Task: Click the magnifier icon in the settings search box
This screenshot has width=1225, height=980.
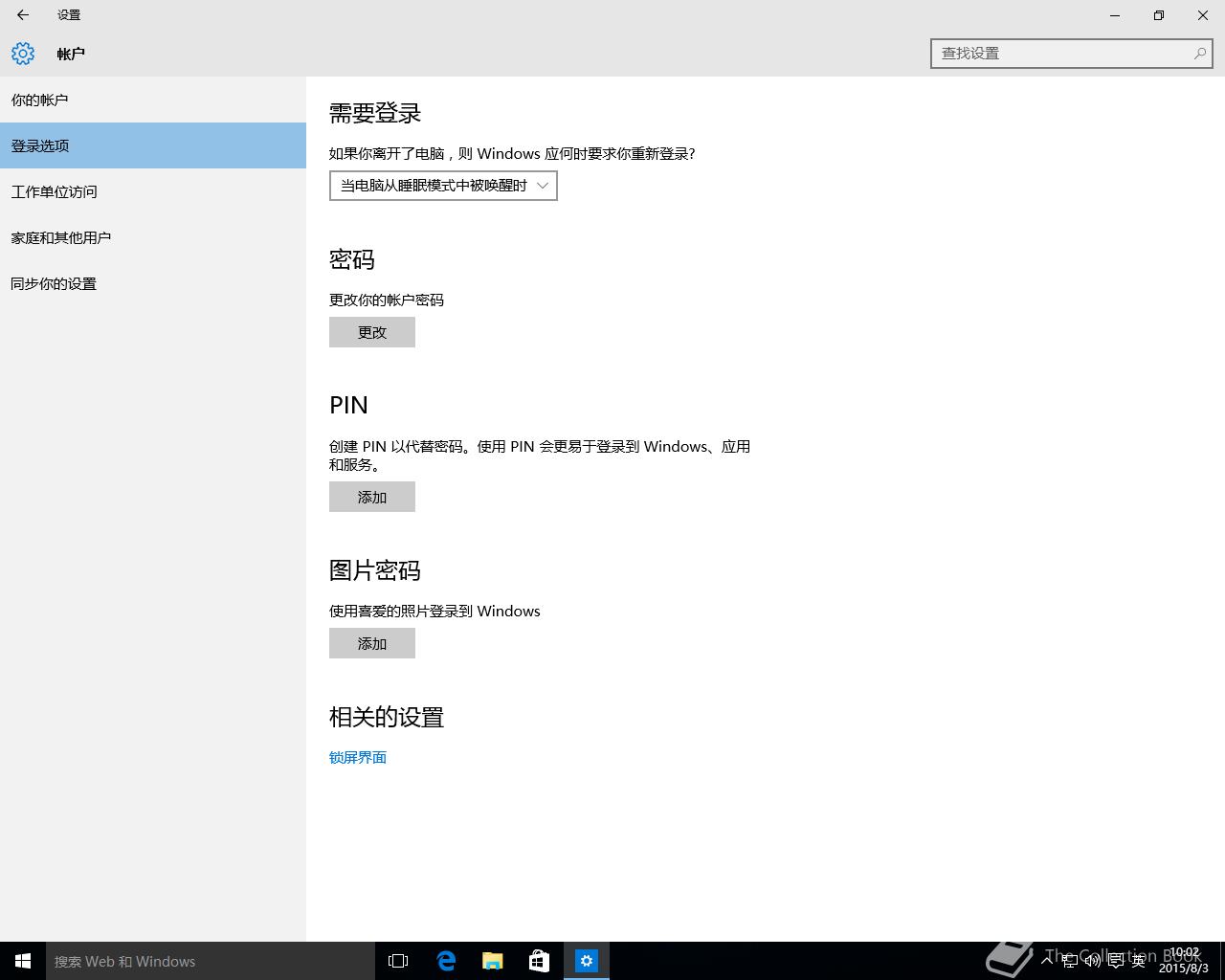Action: [x=1199, y=54]
